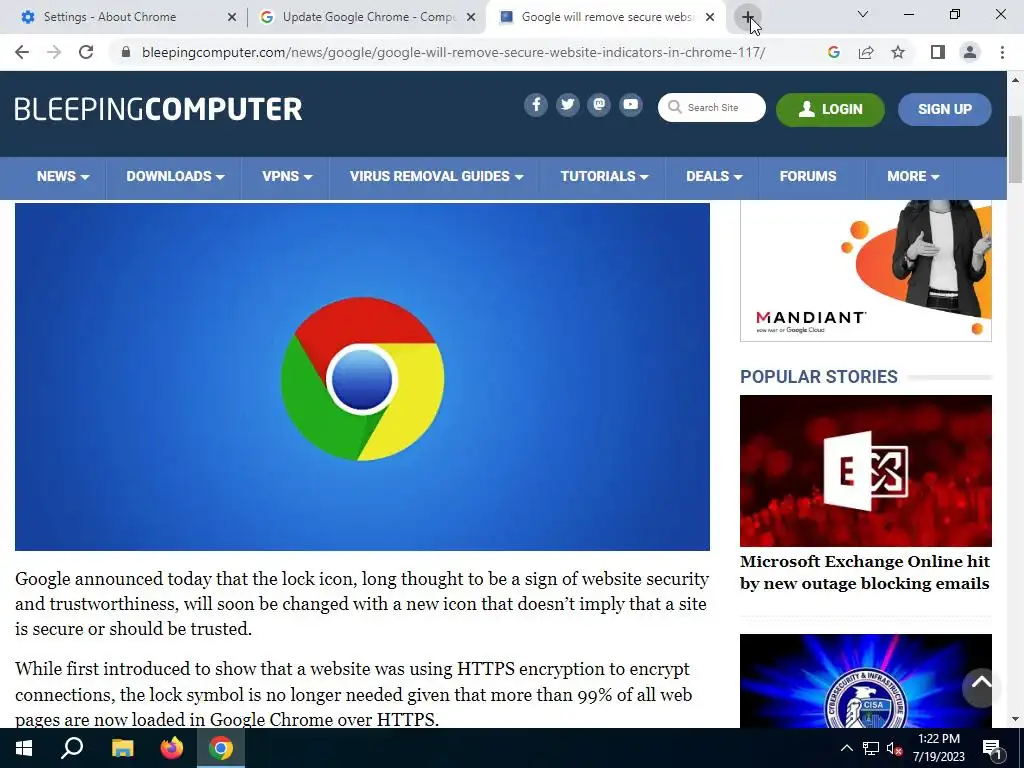This screenshot has height=768, width=1024.
Task: Open the tab search dropdown chevron
Action: (x=863, y=14)
